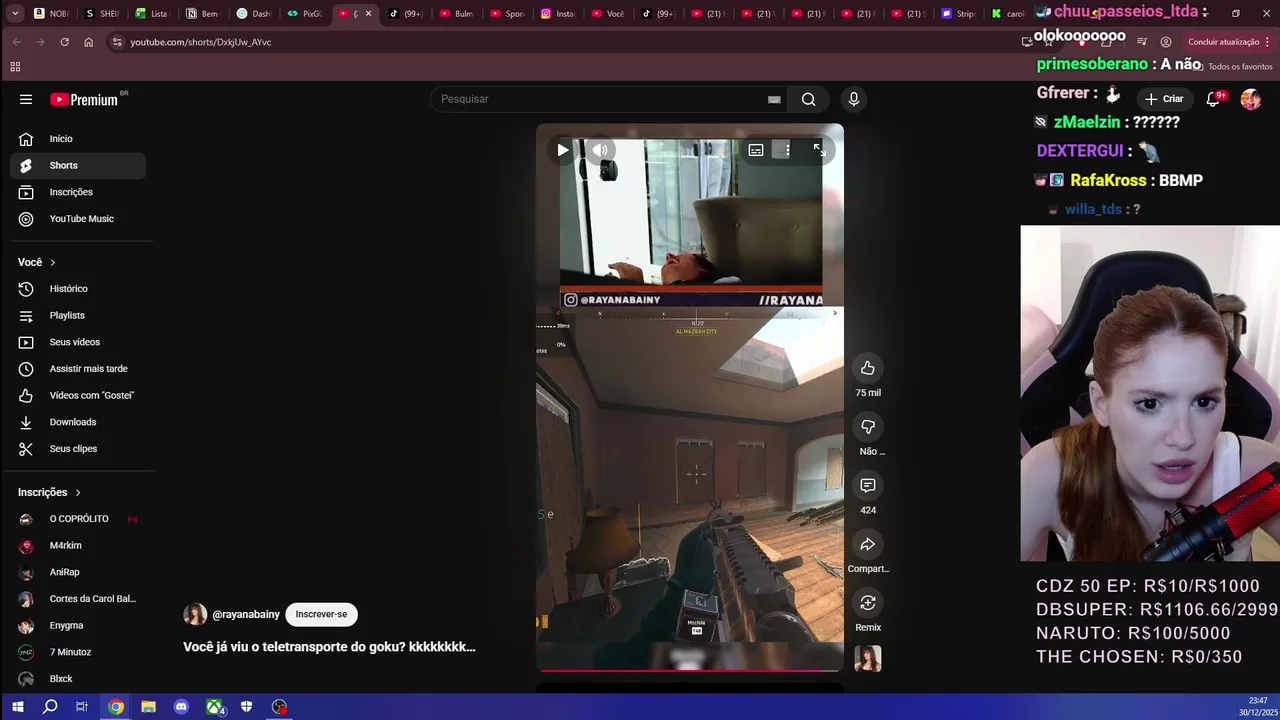This screenshot has height=720, width=1280.
Task: Open YouTube Music from the sidebar
Action: (78, 219)
